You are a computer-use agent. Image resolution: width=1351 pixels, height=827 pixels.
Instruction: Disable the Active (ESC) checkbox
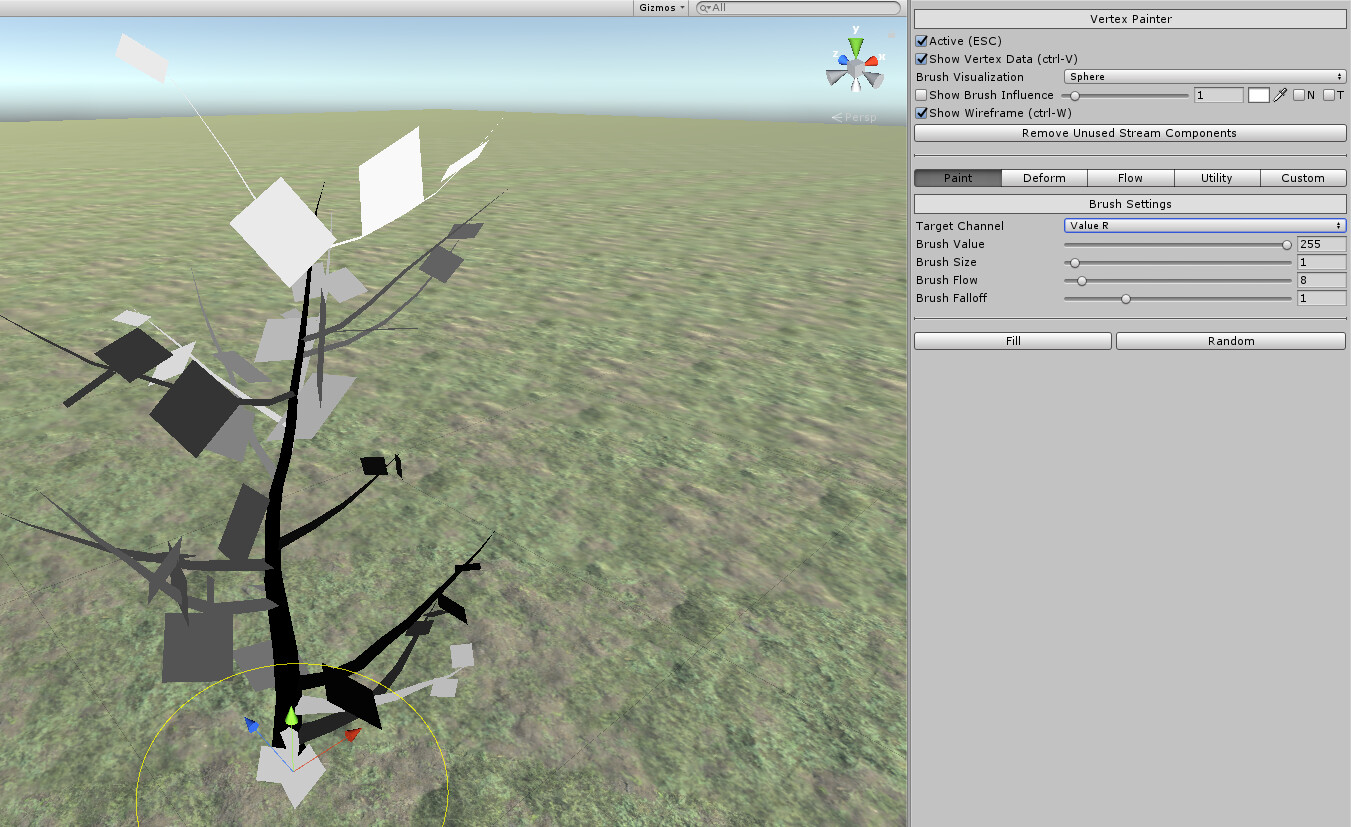click(x=921, y=41)
